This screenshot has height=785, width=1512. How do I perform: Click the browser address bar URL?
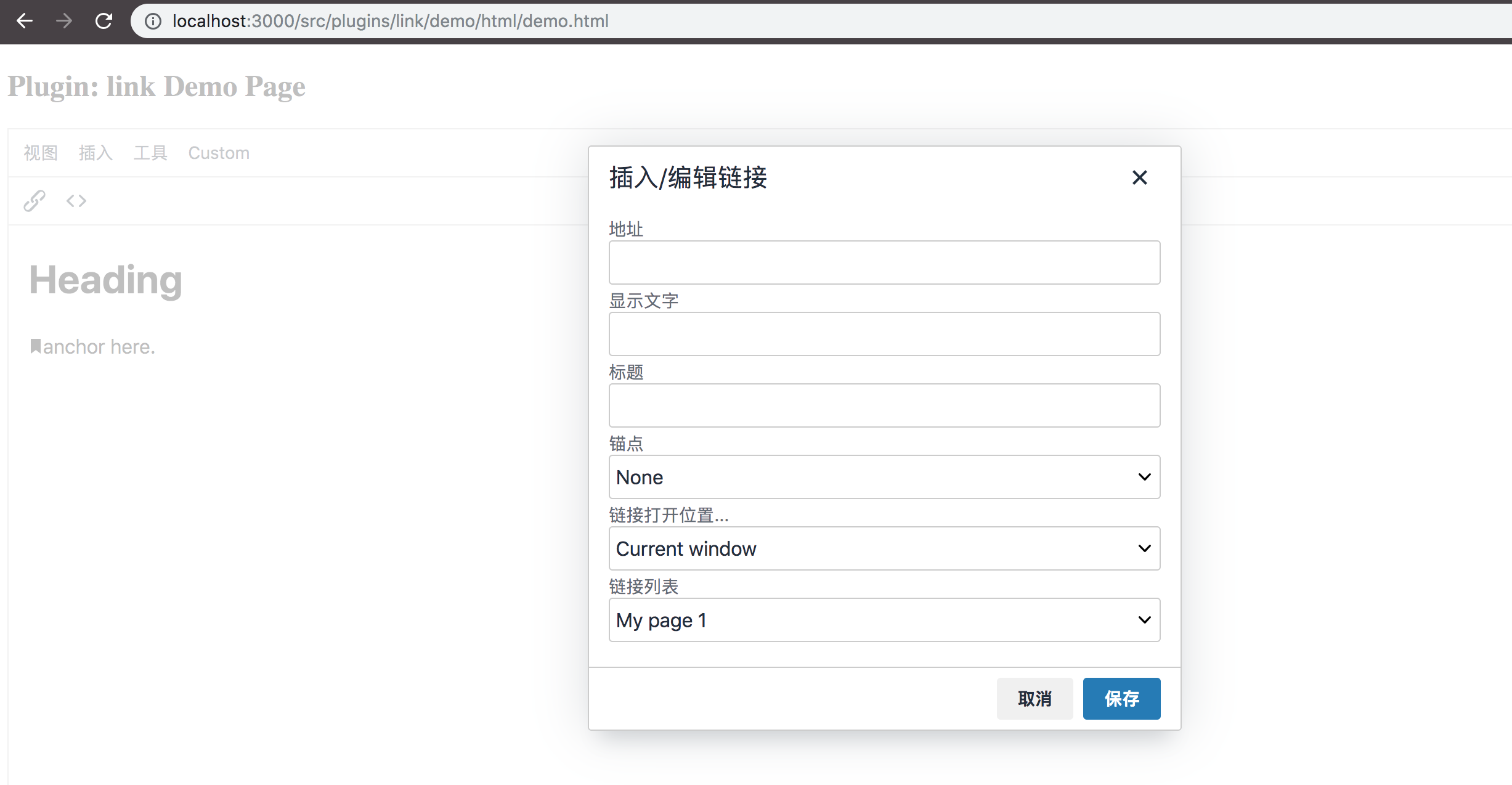(391, 22)
